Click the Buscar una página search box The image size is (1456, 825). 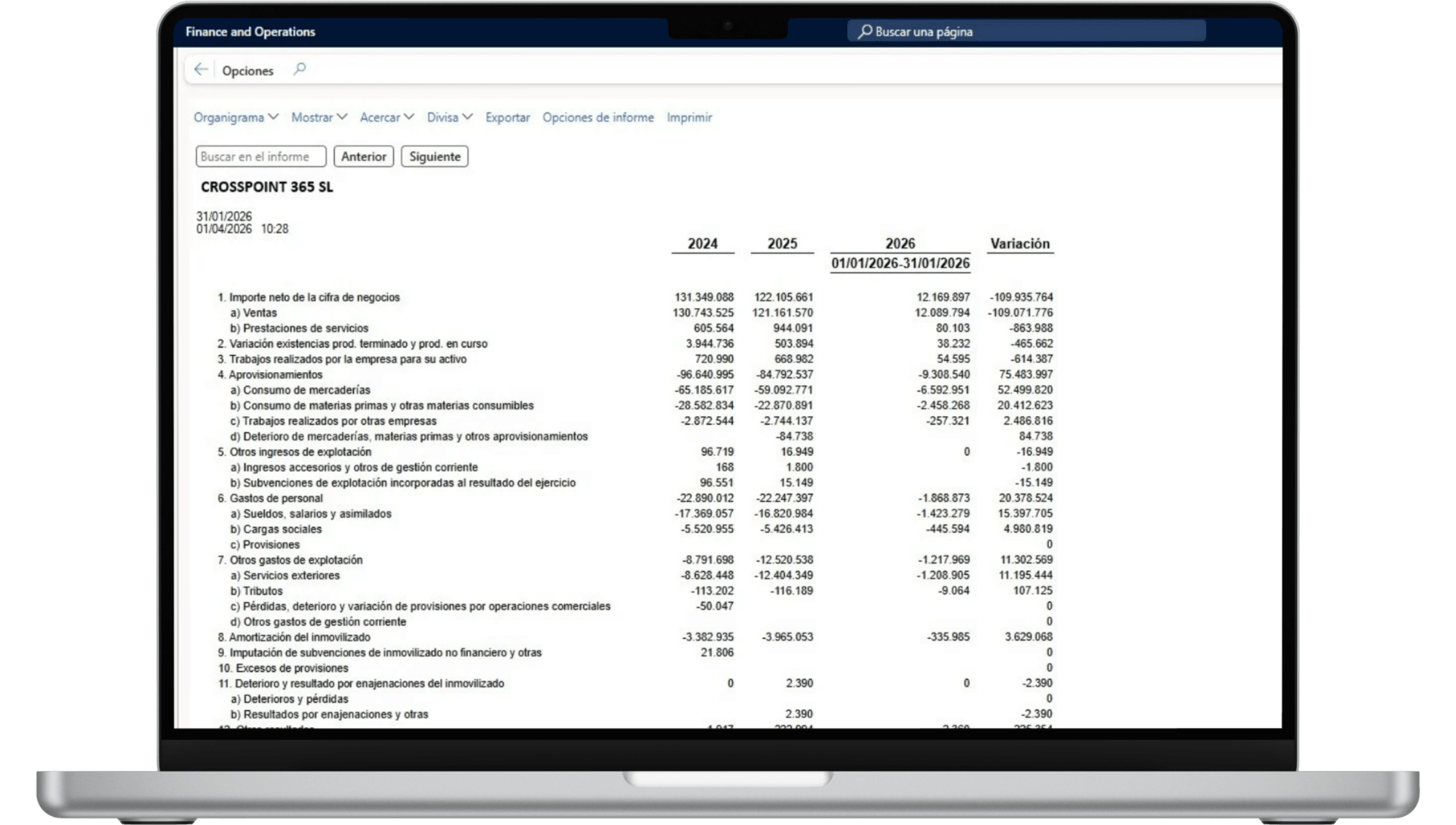click(x=1026, y=31)
